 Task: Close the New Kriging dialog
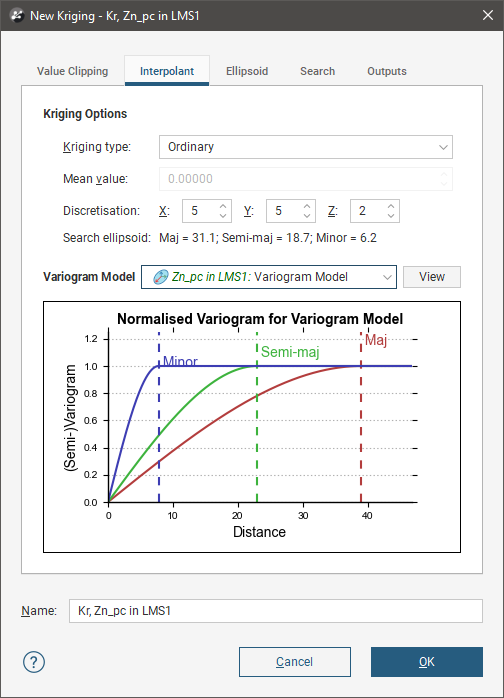(488, 15)
